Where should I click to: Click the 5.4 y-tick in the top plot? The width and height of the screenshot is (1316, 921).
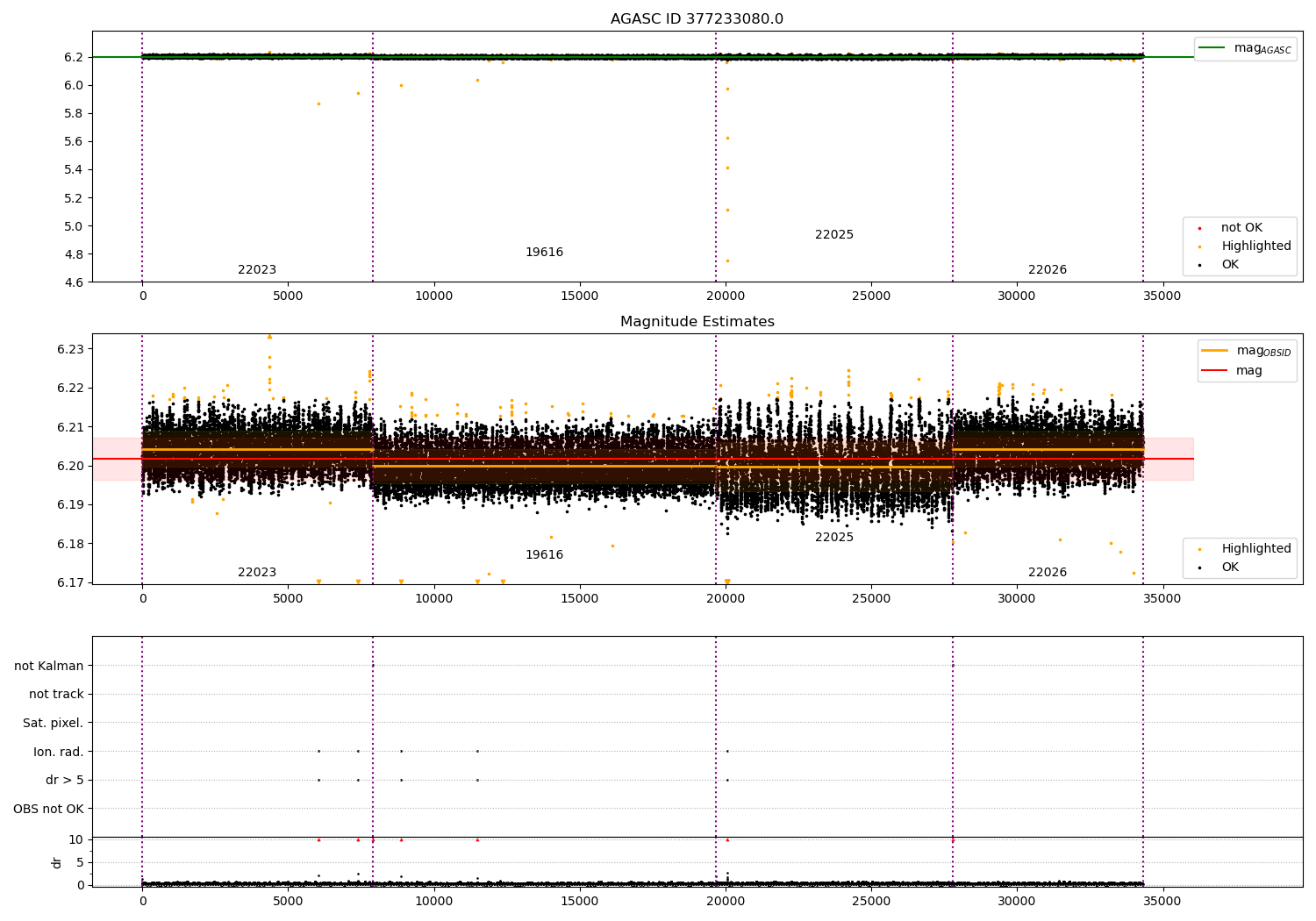coord(74,170)
